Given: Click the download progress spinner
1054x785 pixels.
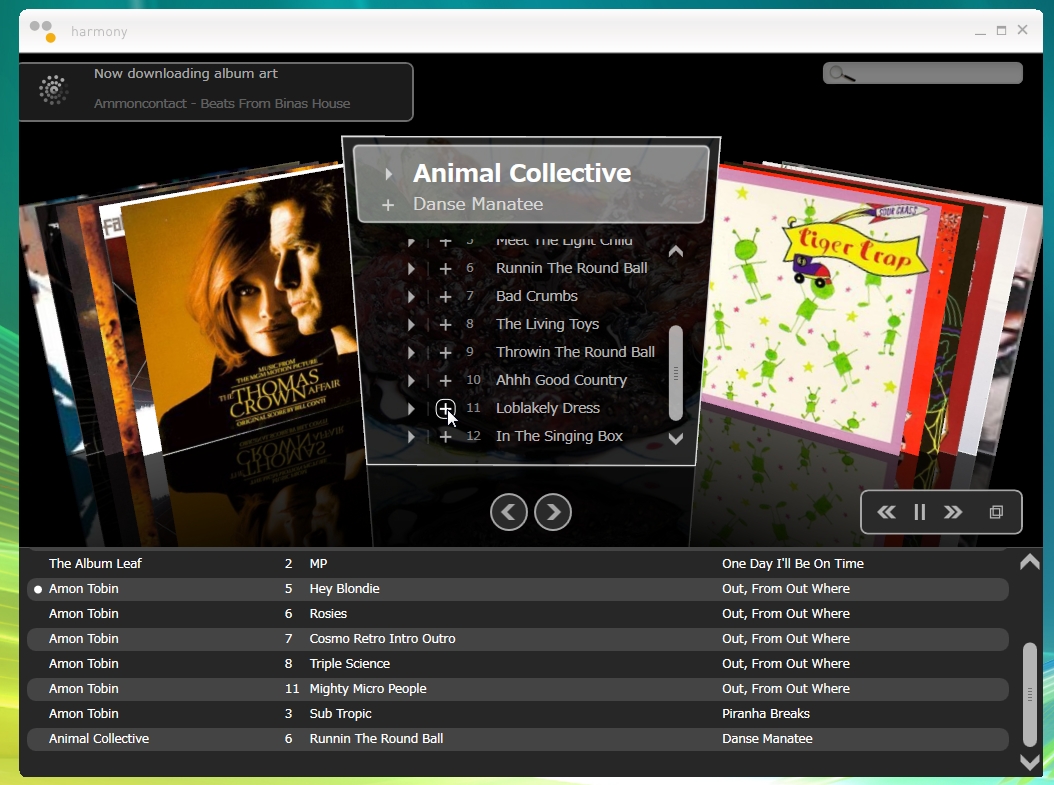Looking at the screenshot, I should pos(52,89).
